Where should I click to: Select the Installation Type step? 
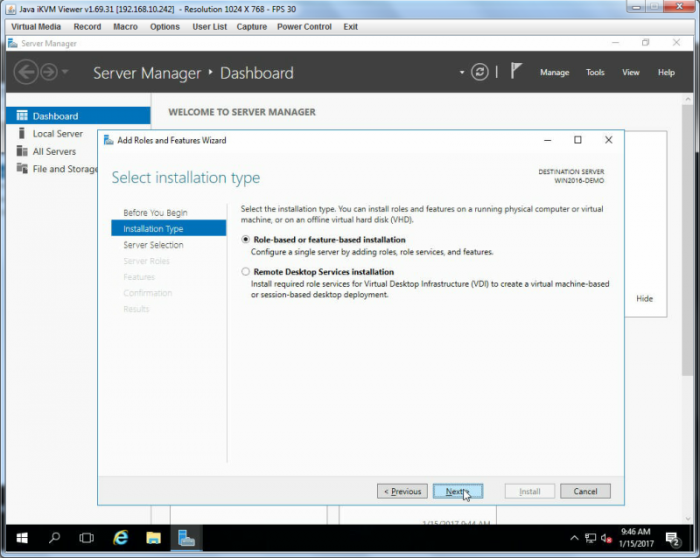(x=168, y=229)
